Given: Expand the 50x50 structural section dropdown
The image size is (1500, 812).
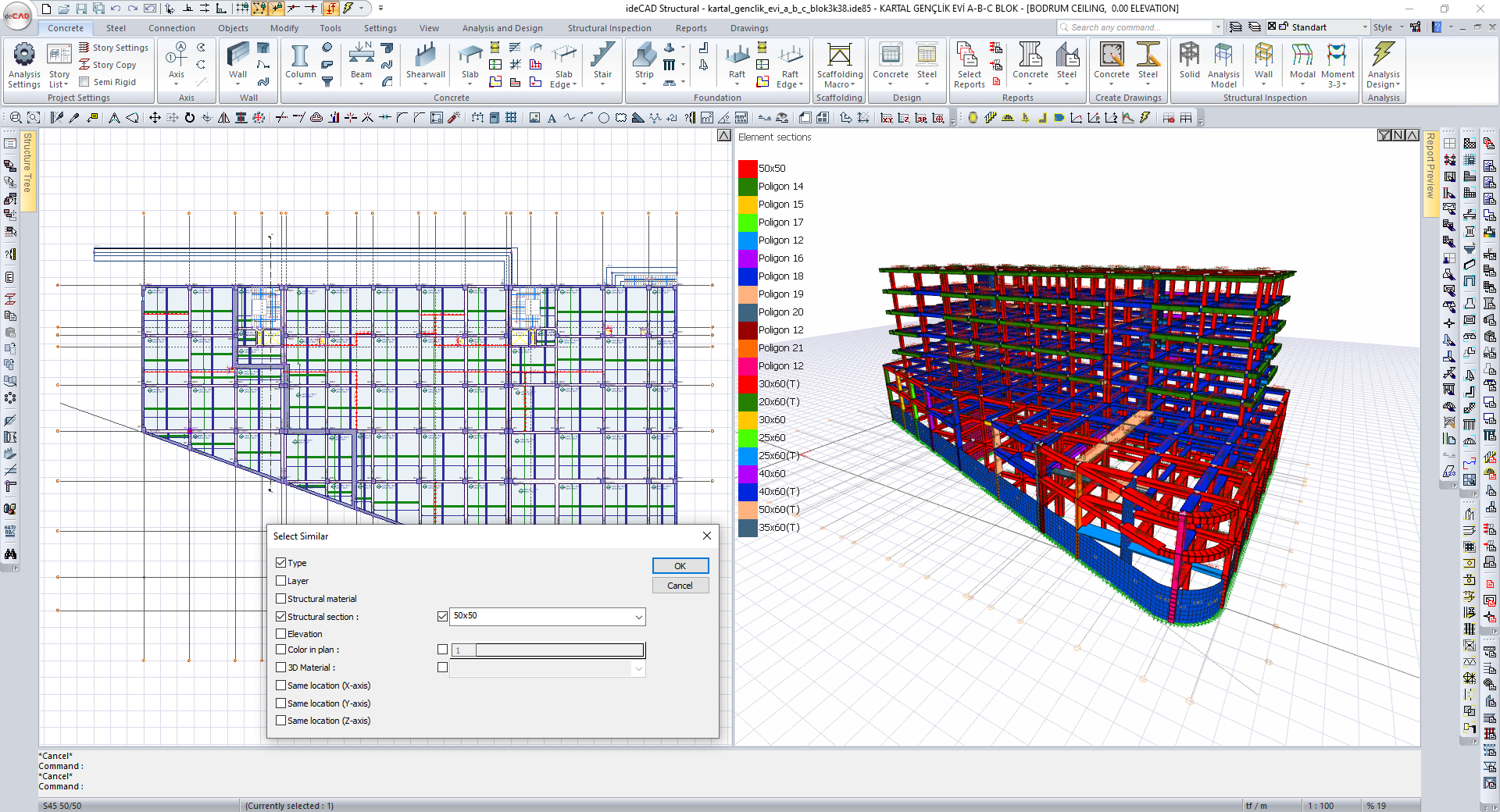Looking at the screenshot, I should 638,617.
